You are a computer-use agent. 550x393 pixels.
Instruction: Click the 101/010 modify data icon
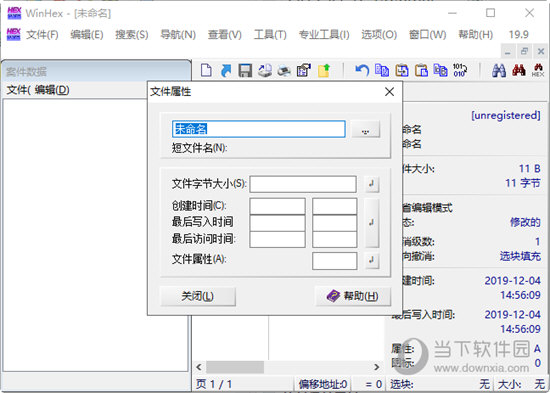(x=460, y=70)
